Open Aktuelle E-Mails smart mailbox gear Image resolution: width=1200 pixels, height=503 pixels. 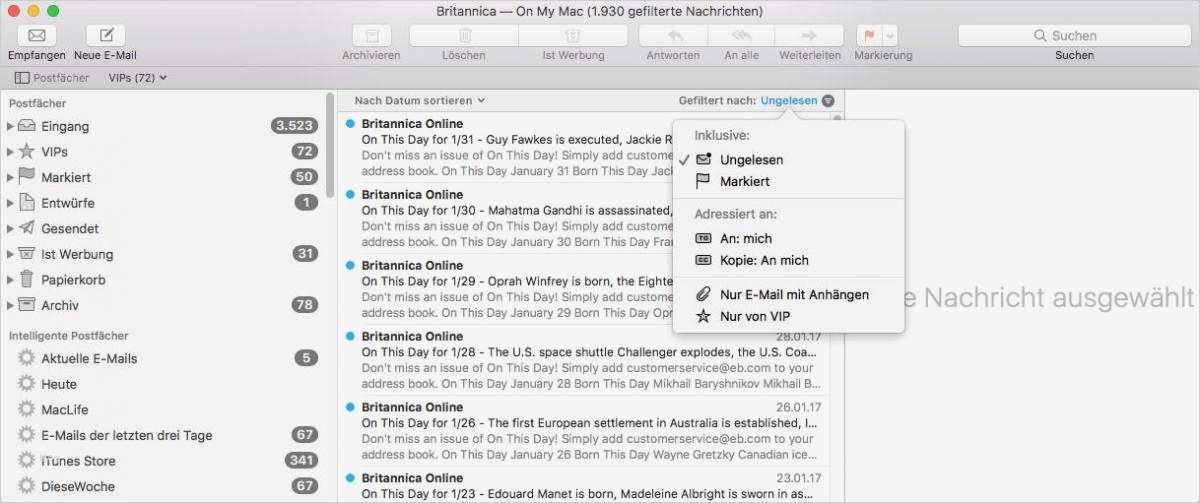(26, 358)
